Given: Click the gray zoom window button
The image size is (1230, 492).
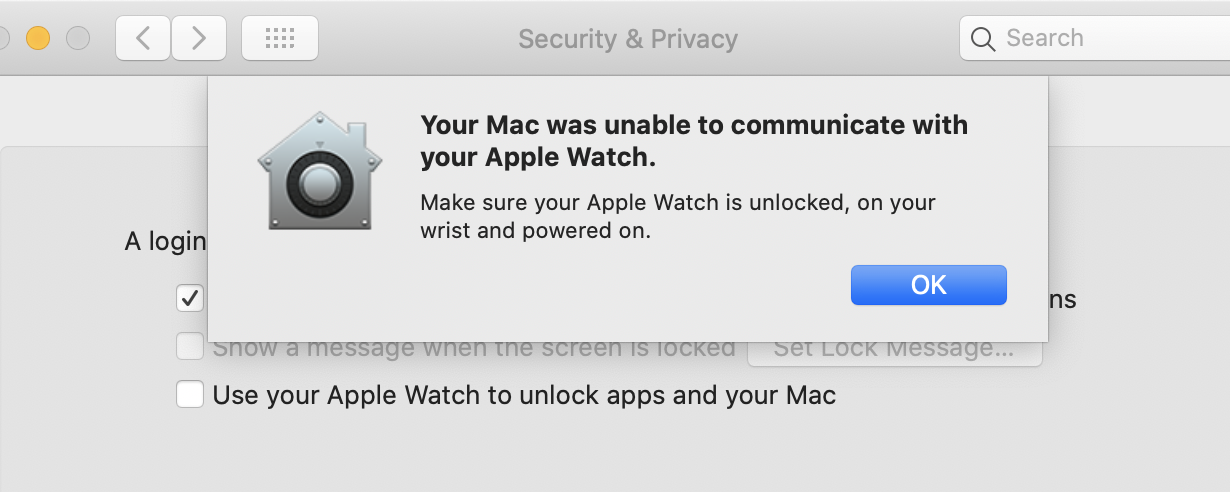Looking at the screenshot, I should [78, 38].
